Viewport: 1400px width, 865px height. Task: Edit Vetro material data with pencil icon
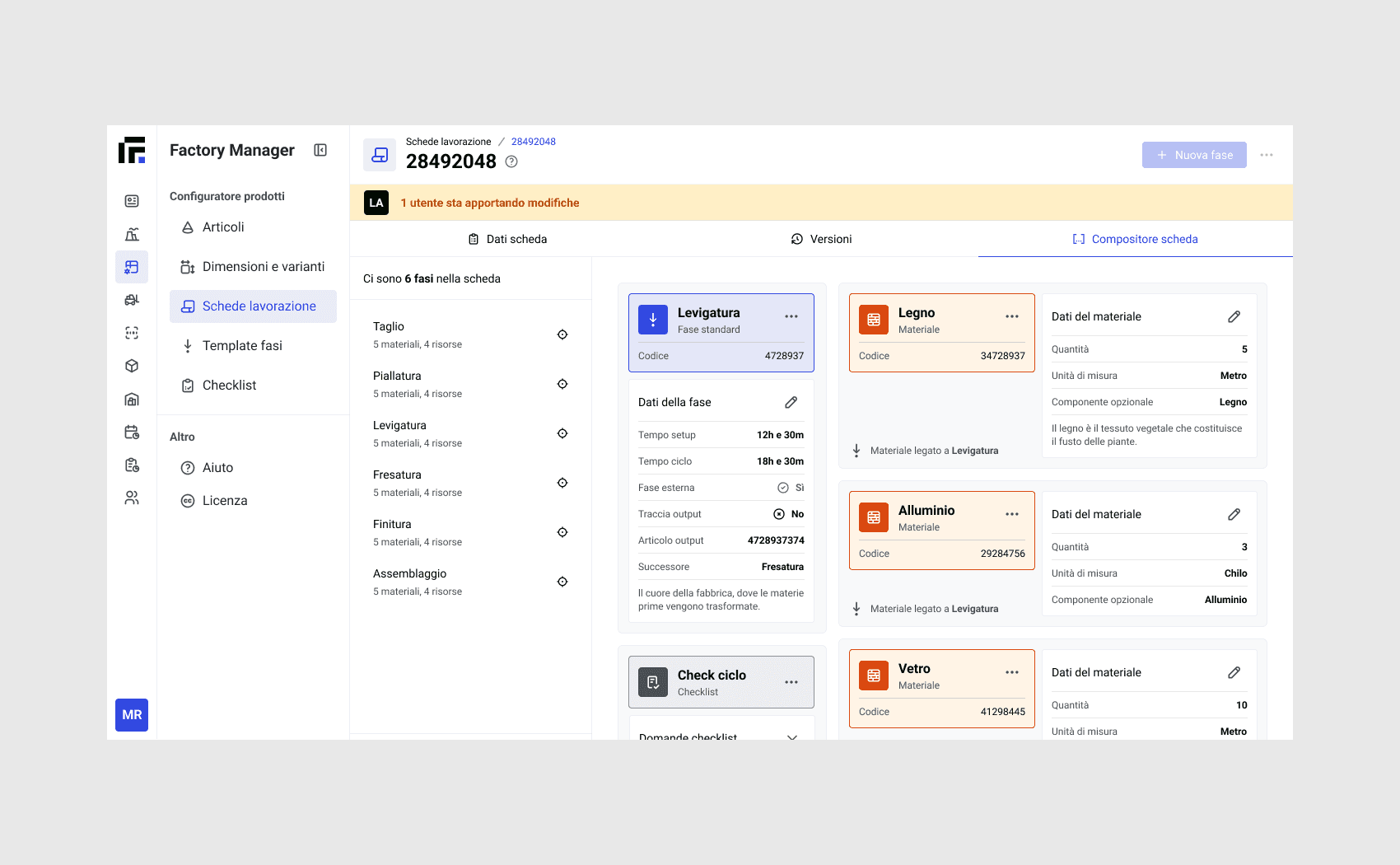coord(1234,672)
